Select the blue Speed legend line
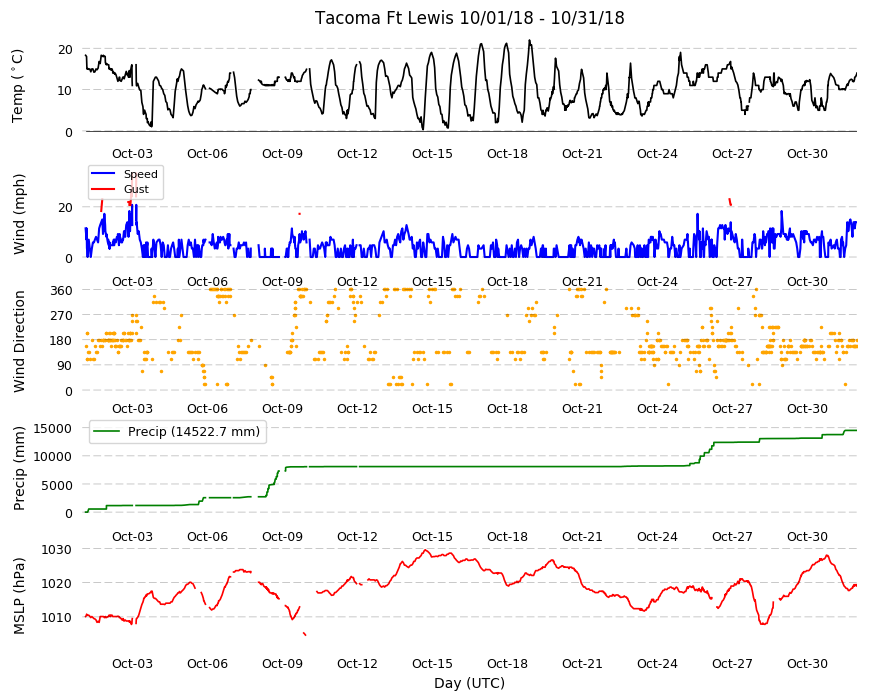The image size is (870, 700). point(103,174)
